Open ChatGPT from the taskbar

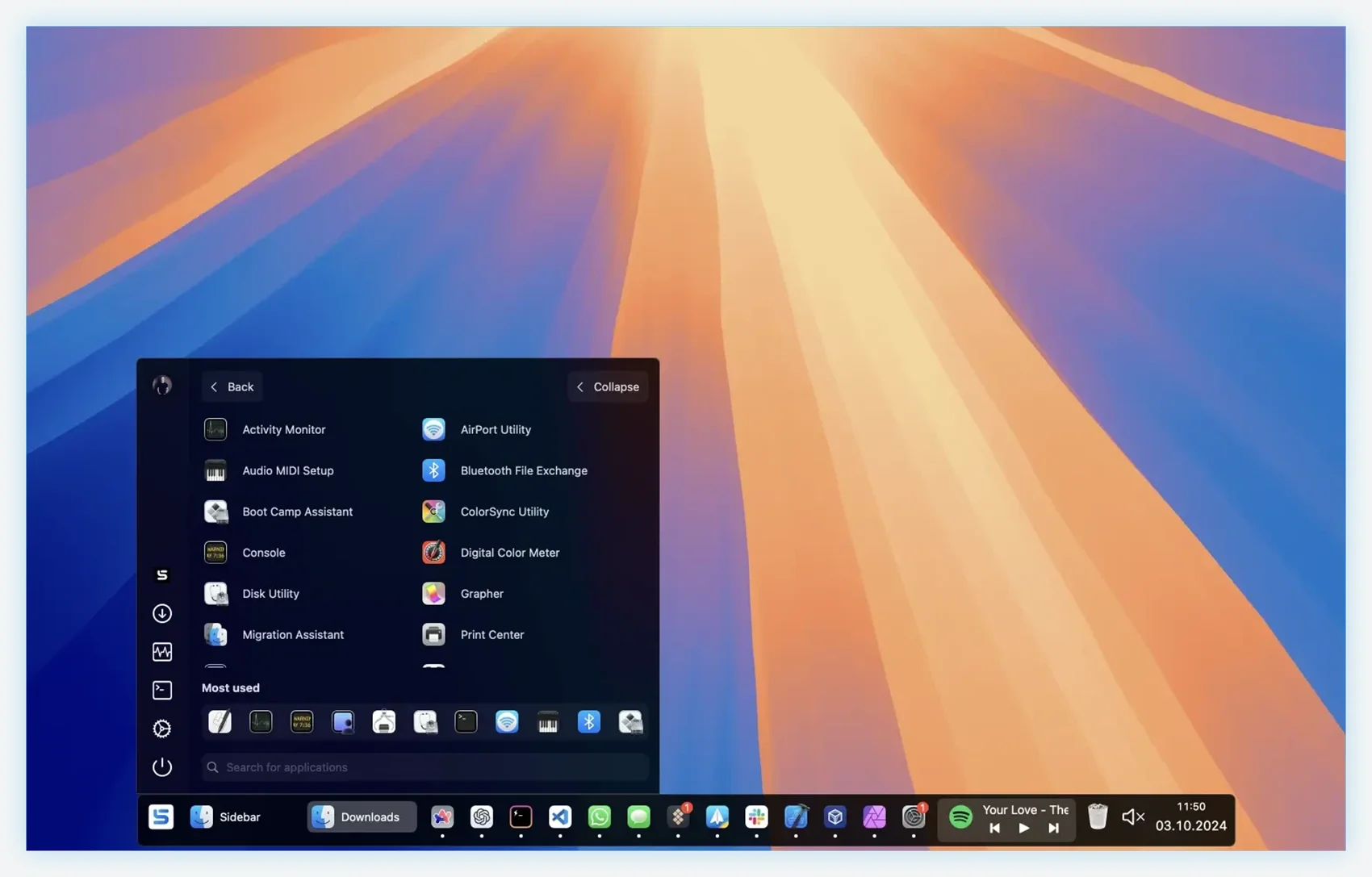tap(482, 817)
